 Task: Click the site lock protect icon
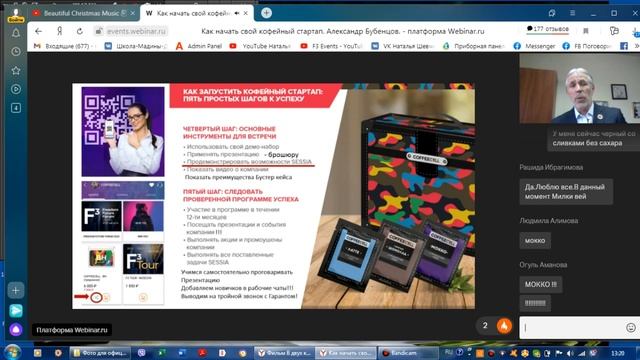click(98, 31)
